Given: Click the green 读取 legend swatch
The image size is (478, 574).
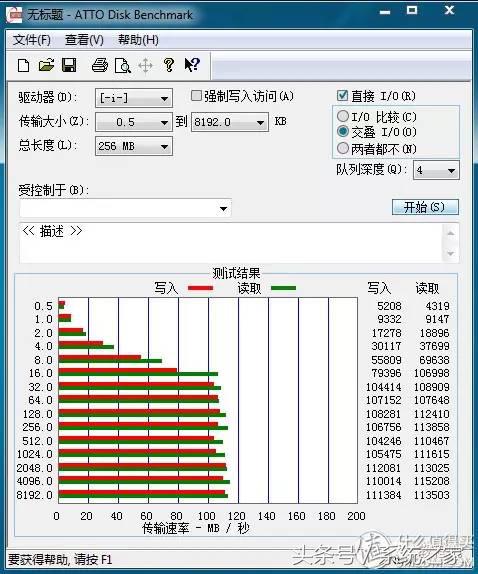Looking at the screenshot, I should 283,288.
